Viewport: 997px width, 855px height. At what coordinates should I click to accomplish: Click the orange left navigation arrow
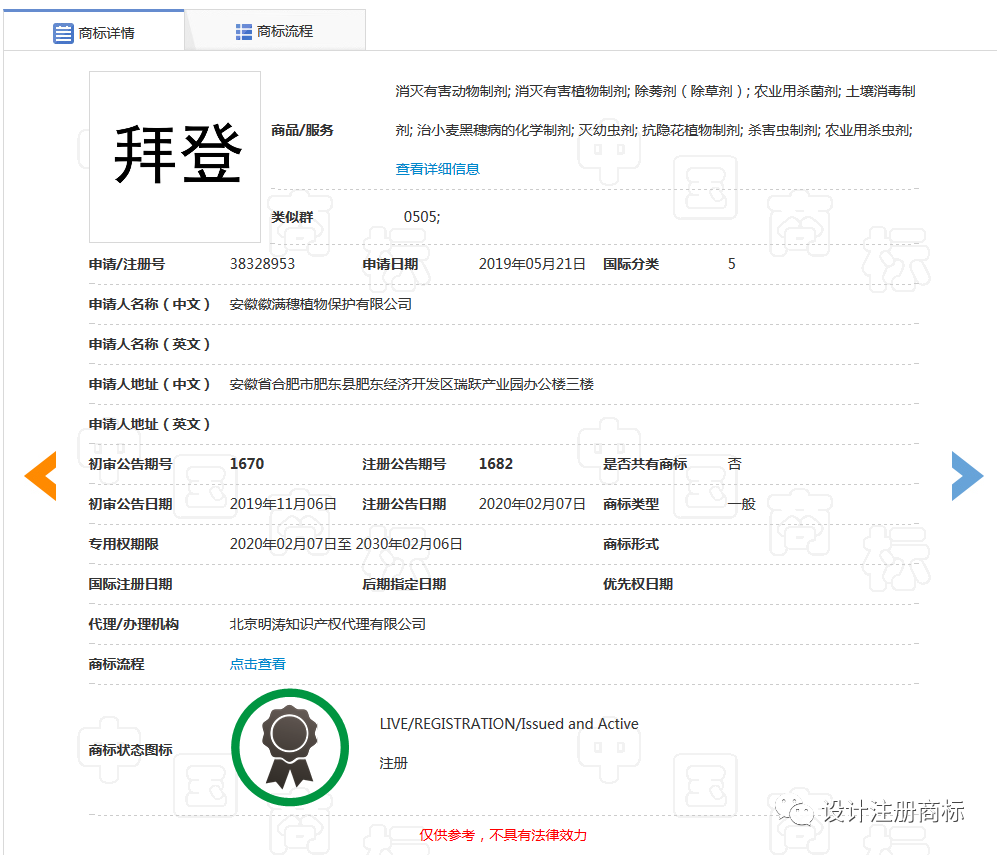(40, 476)
